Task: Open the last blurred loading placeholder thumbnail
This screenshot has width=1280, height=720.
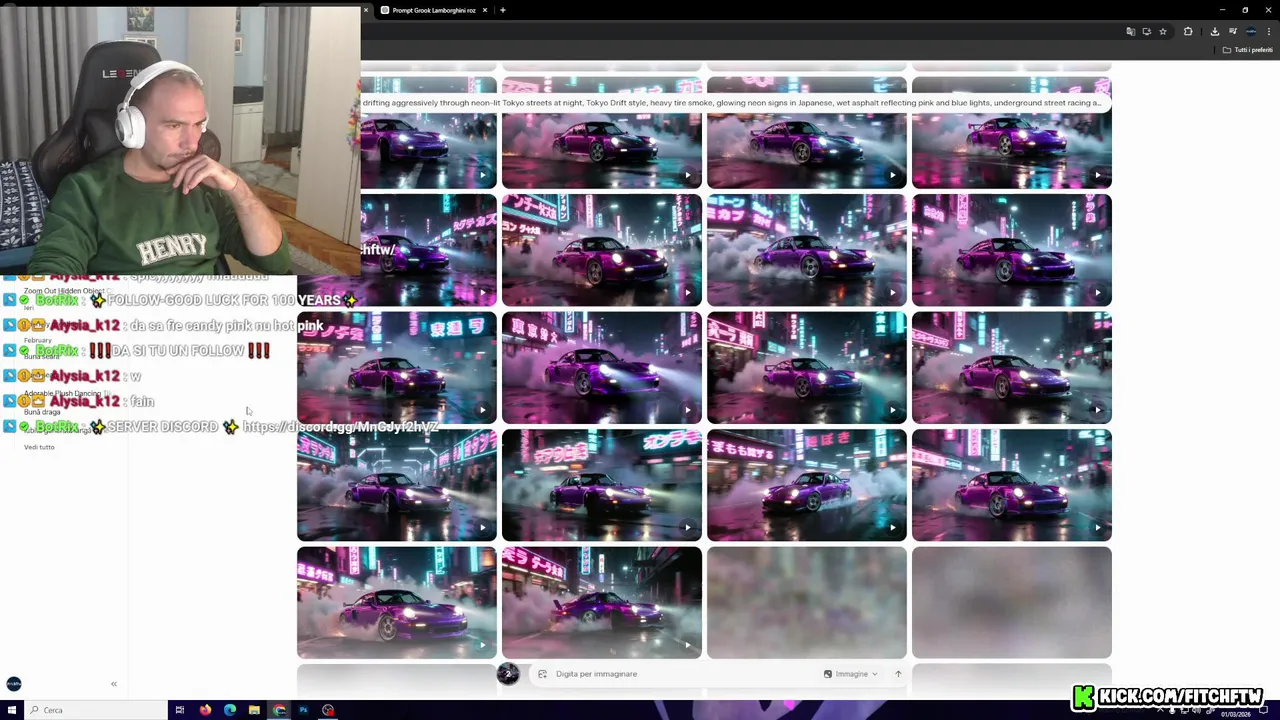Action: pos(1011,602)
